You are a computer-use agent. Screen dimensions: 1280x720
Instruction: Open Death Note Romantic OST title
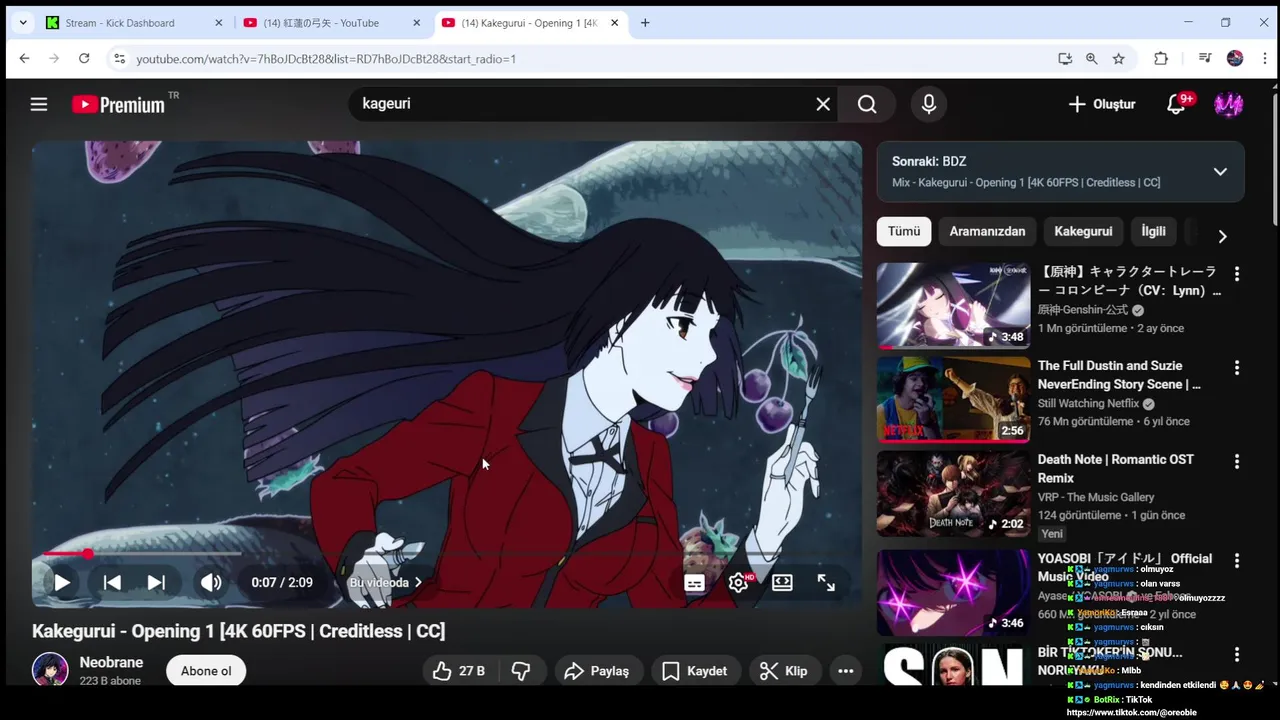click(x=1116, y=469)
